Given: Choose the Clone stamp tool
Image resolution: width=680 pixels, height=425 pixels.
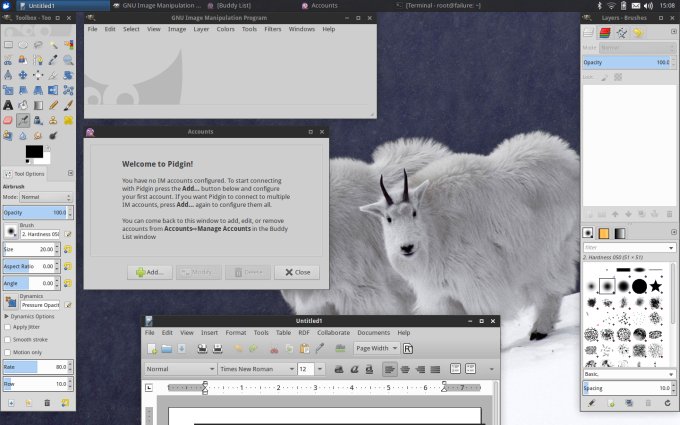Looking at the screenshot, I should 53,121.
